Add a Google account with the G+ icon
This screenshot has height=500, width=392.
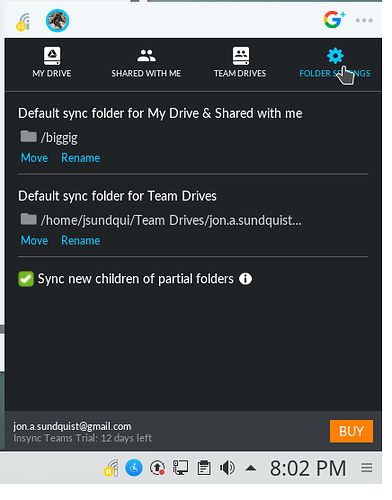click(x=334, y=20)
